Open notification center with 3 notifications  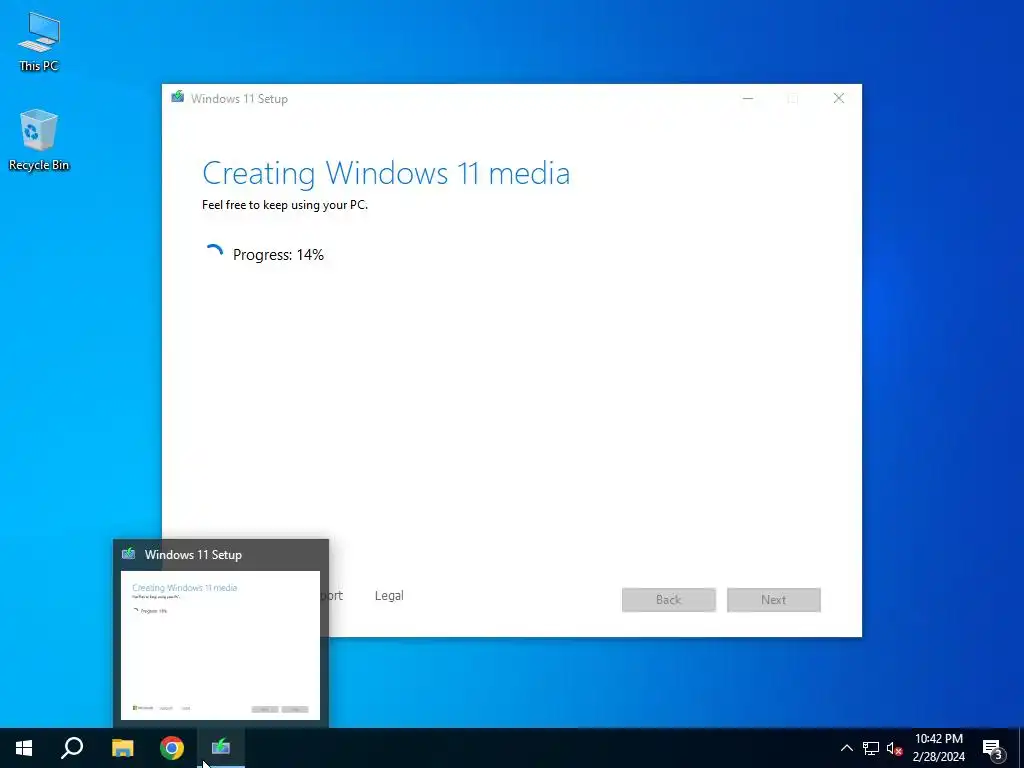coord(992,749)
